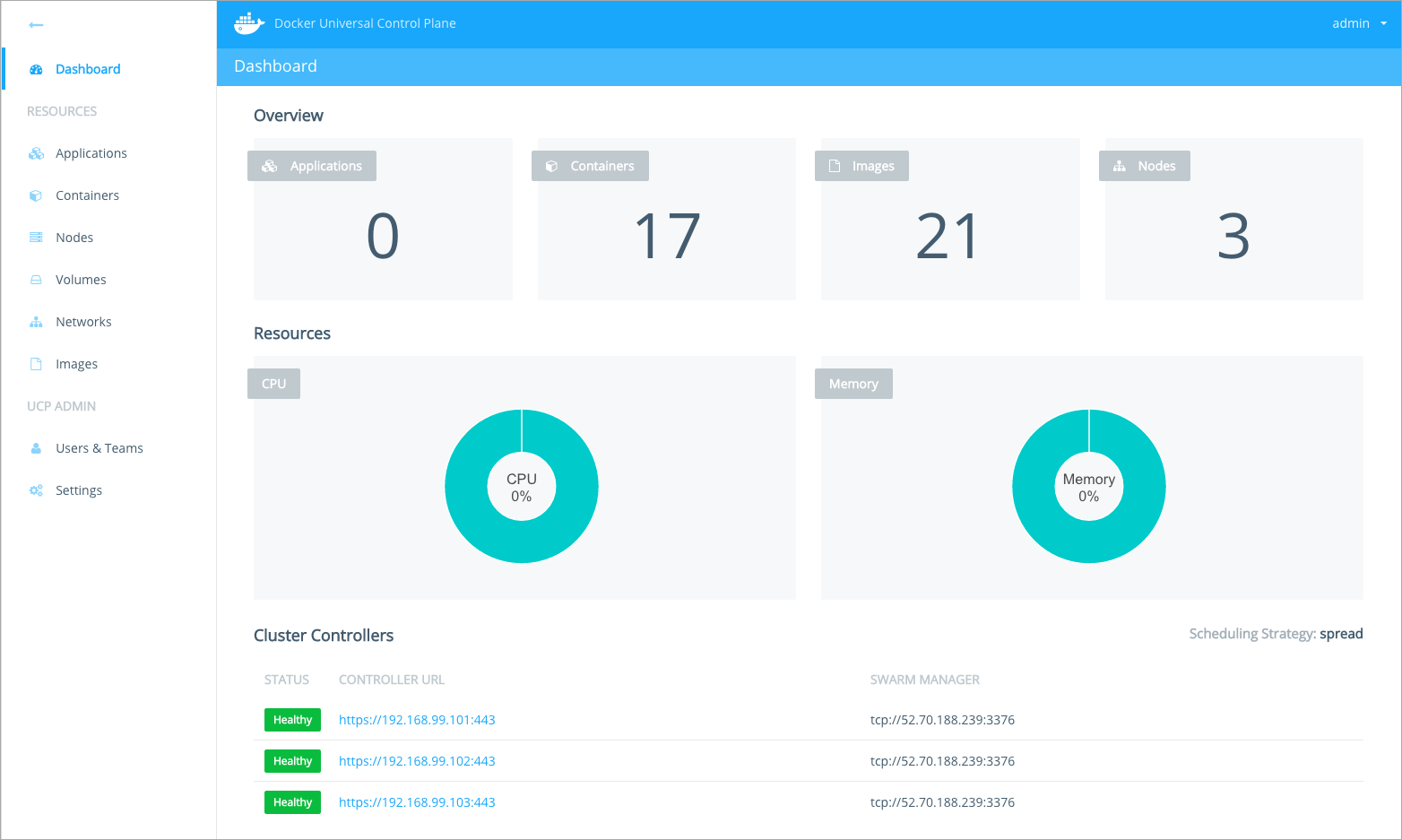Select the Networks icon
Screen dimensions: 1402x840
36,321
